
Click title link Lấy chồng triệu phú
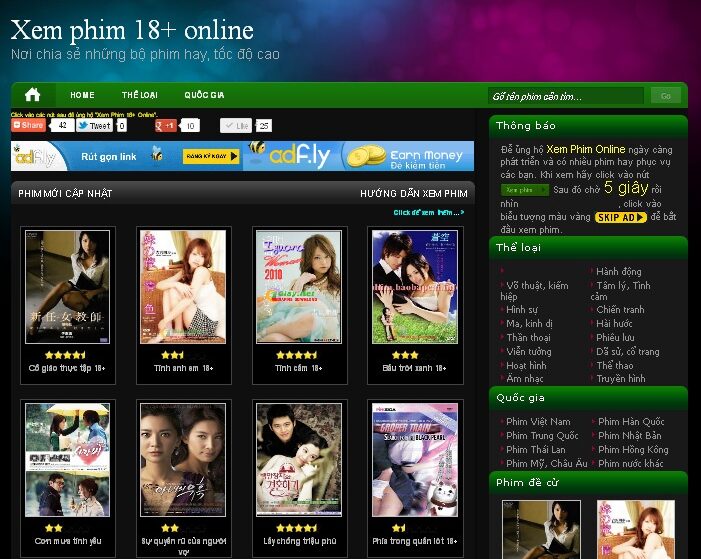299,541
